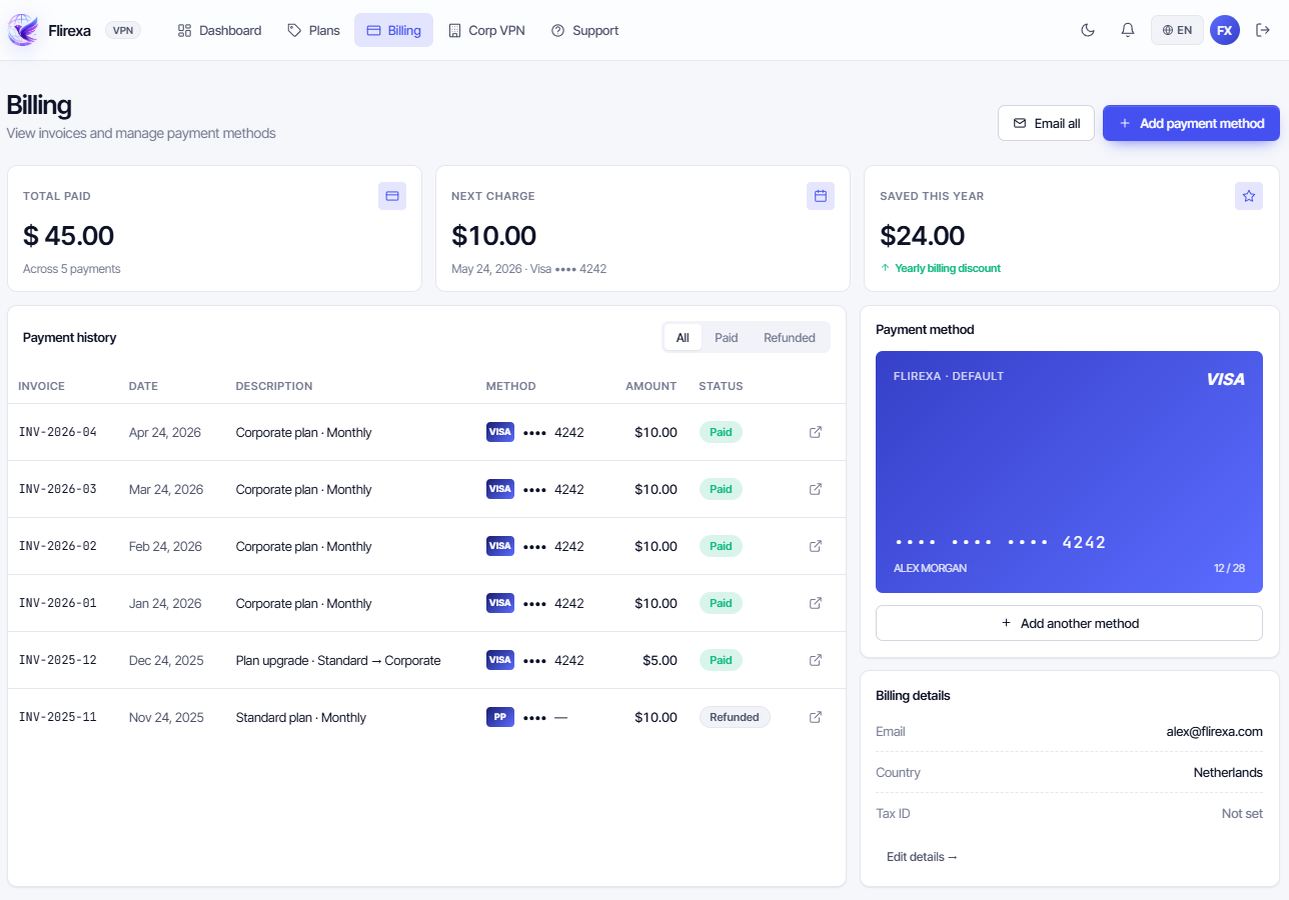
Task: Click invoice number INV-2026-03
Action: click(x=58, y=489)
